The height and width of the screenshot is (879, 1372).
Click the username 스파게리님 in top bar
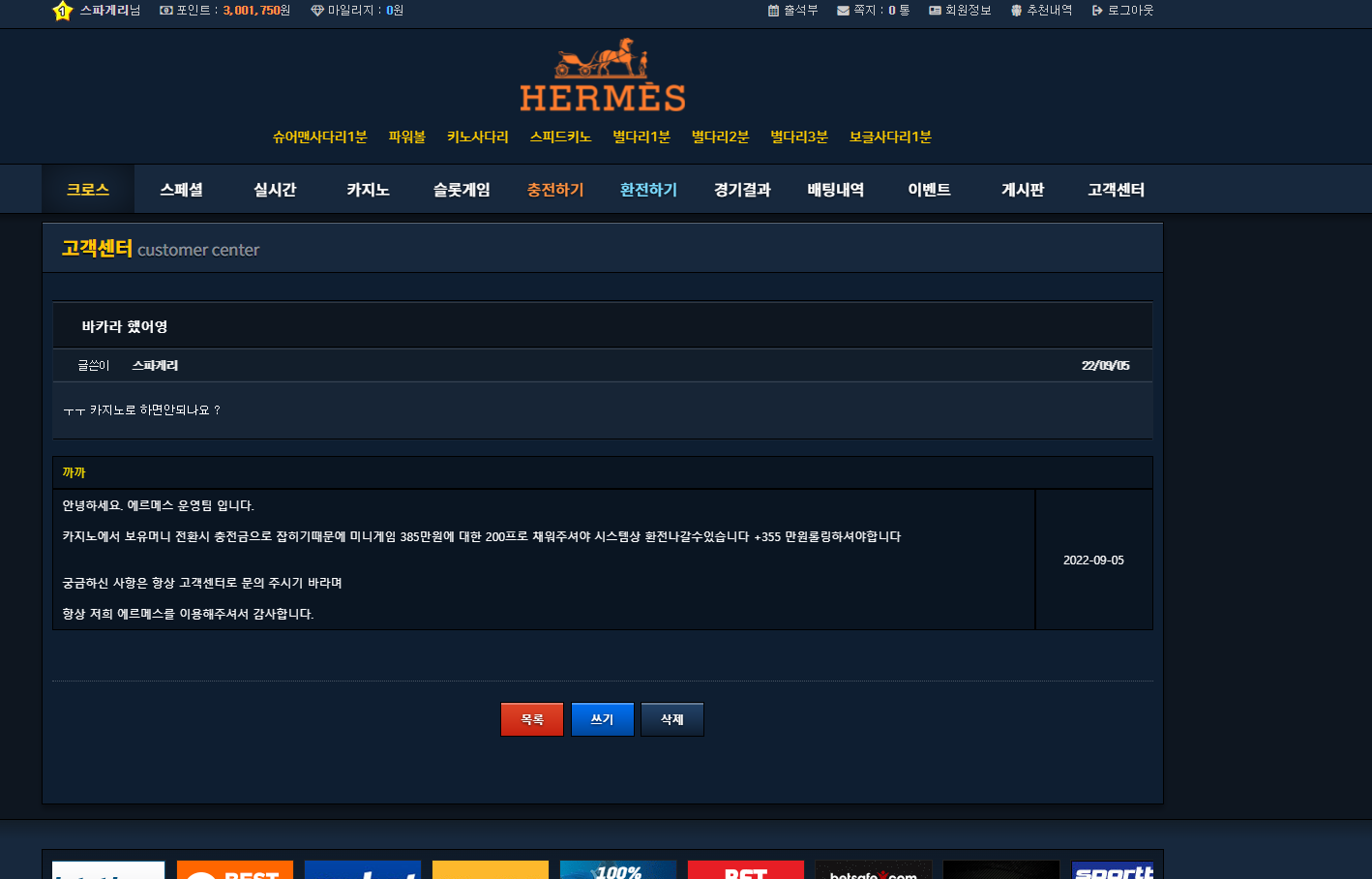tap(110, 11)
